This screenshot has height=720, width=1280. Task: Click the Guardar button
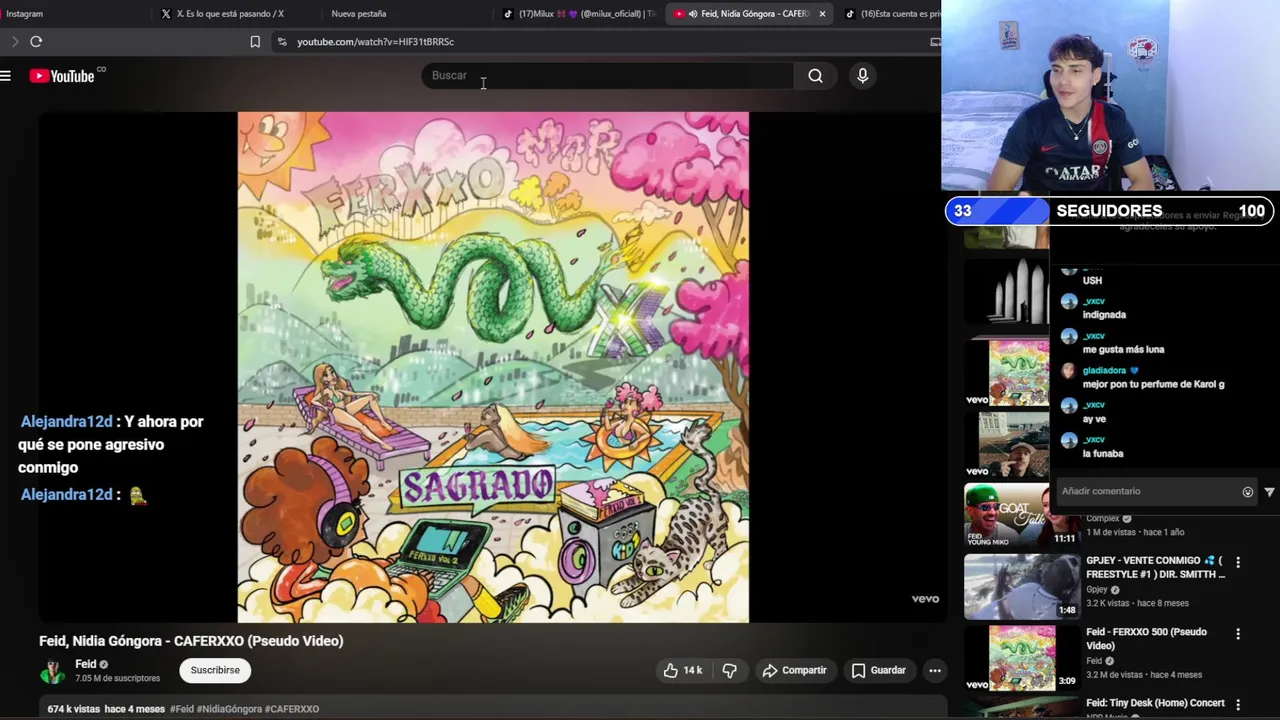click(879, 670)
